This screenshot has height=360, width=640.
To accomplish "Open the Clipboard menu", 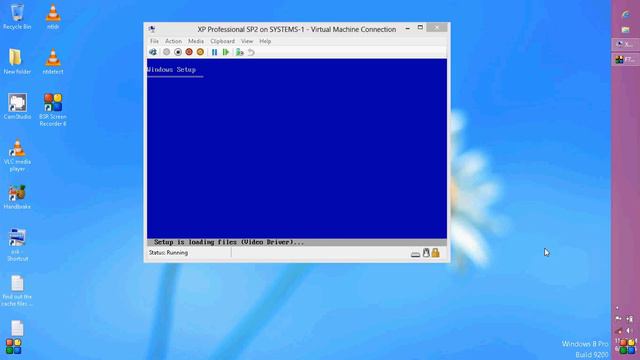I will click(222, 41).
